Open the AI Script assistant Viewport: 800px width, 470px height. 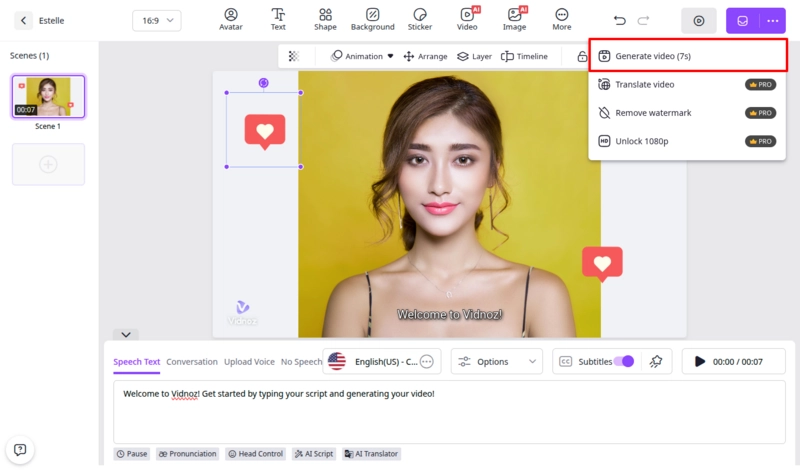pyautogui.click(x=314, y=454)
